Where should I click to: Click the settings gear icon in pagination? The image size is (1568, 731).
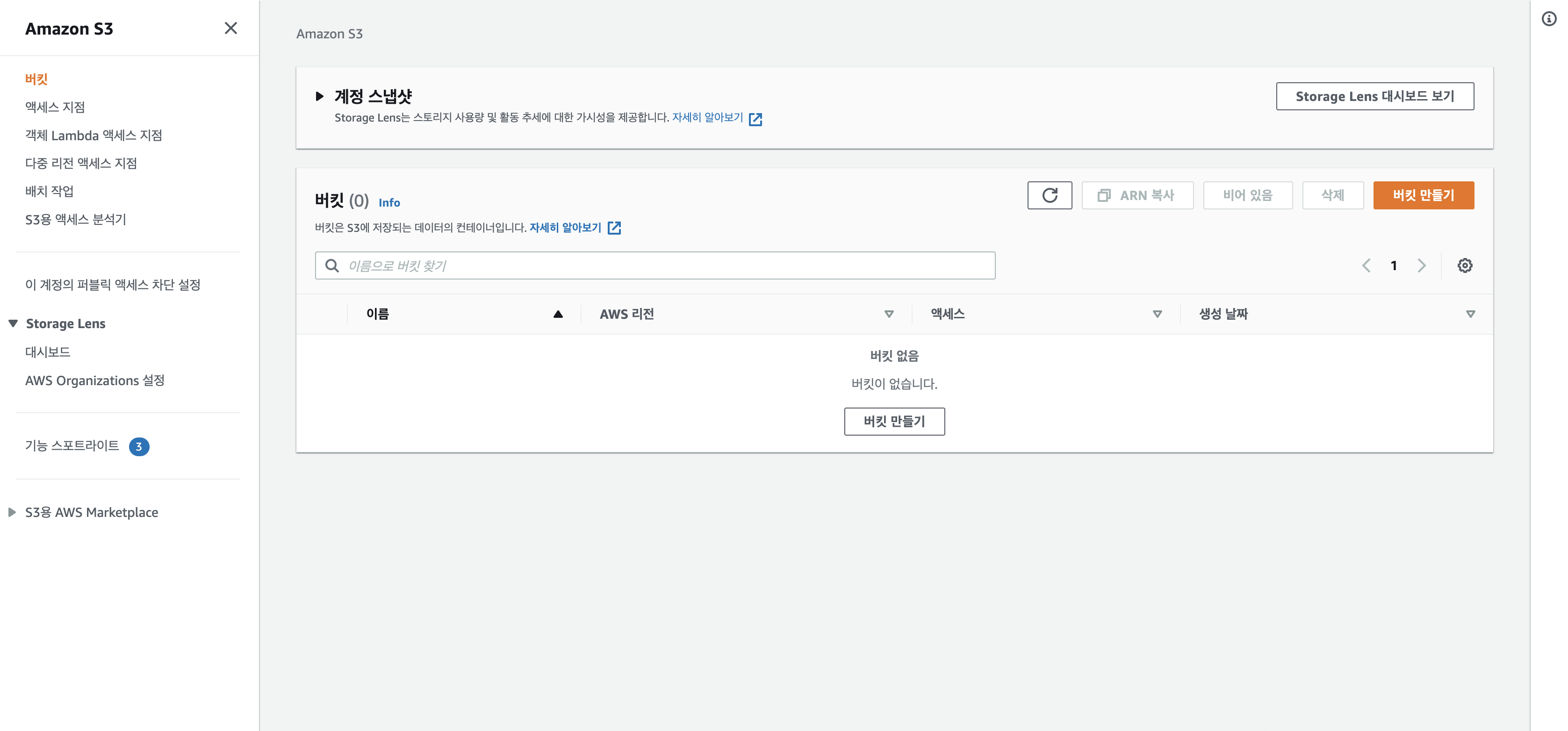(x=1465, y=265)
